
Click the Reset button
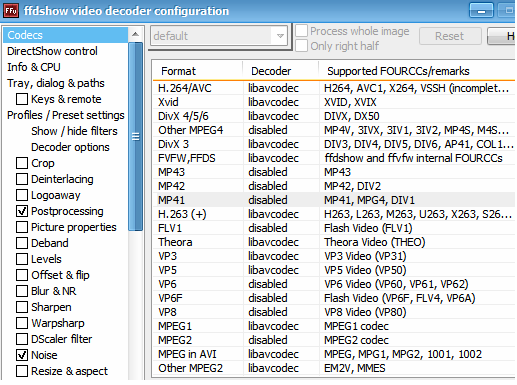click(450, 36)
